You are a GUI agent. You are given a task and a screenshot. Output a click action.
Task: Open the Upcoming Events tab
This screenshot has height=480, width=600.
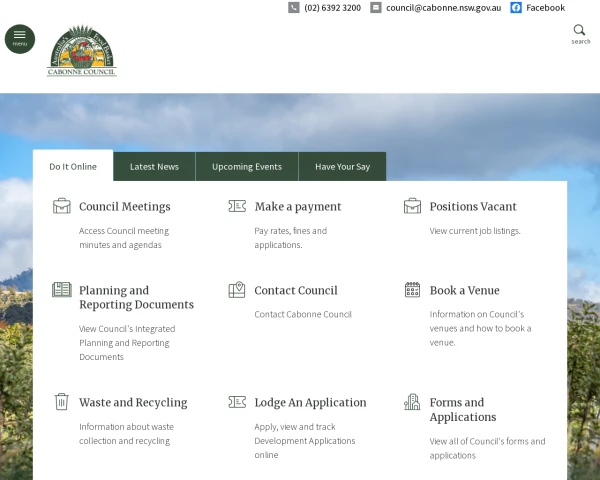click(x=247, y=166)
